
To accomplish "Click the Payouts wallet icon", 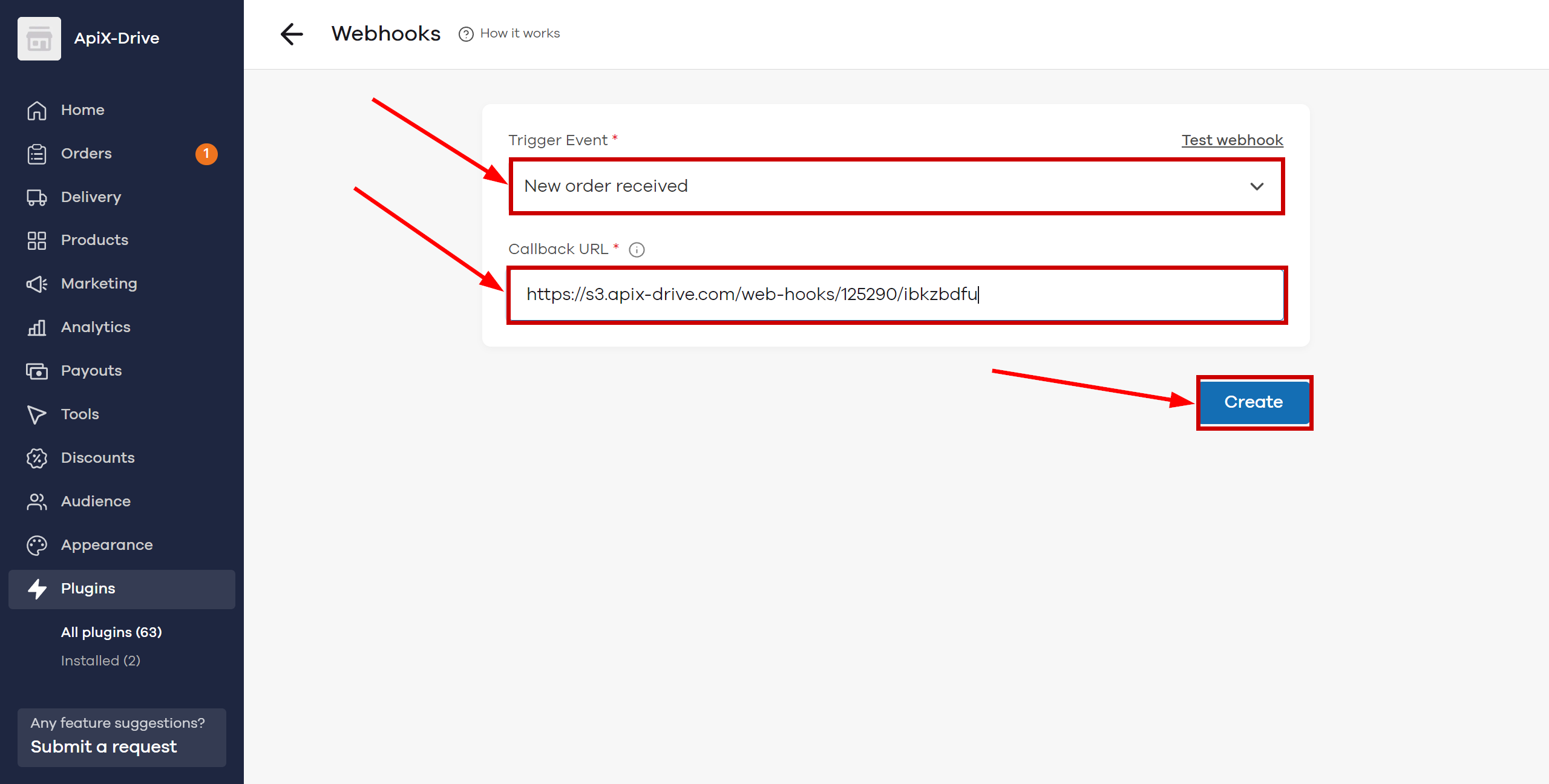I will tap(37, 371).
